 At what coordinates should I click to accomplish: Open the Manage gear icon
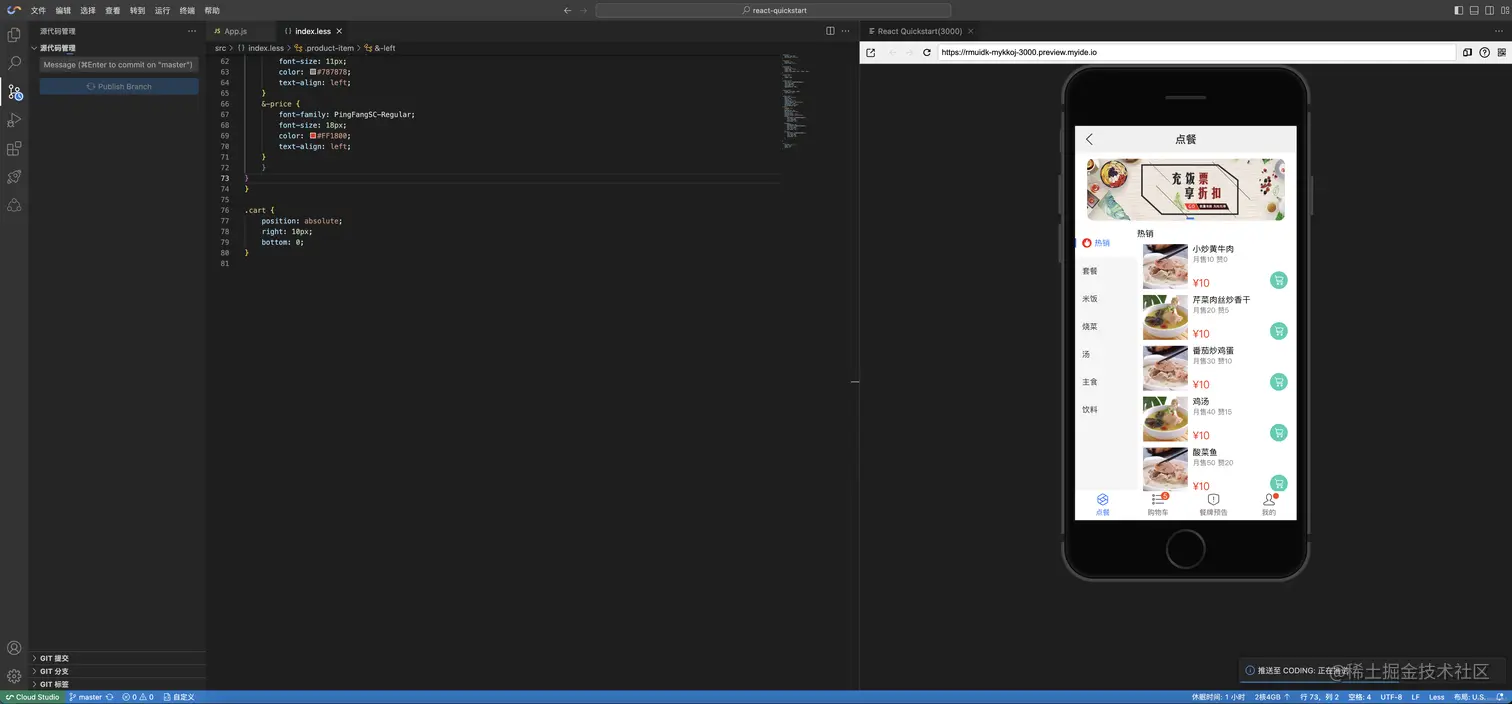(x=14, y=676)
